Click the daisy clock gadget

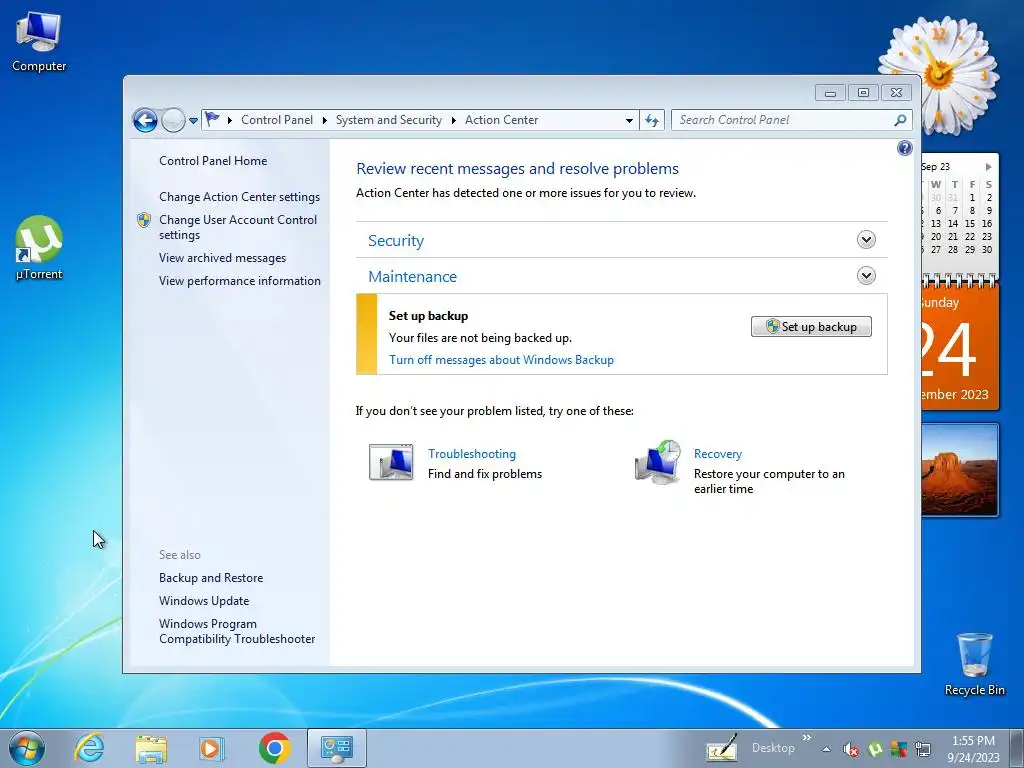[938, 74]
